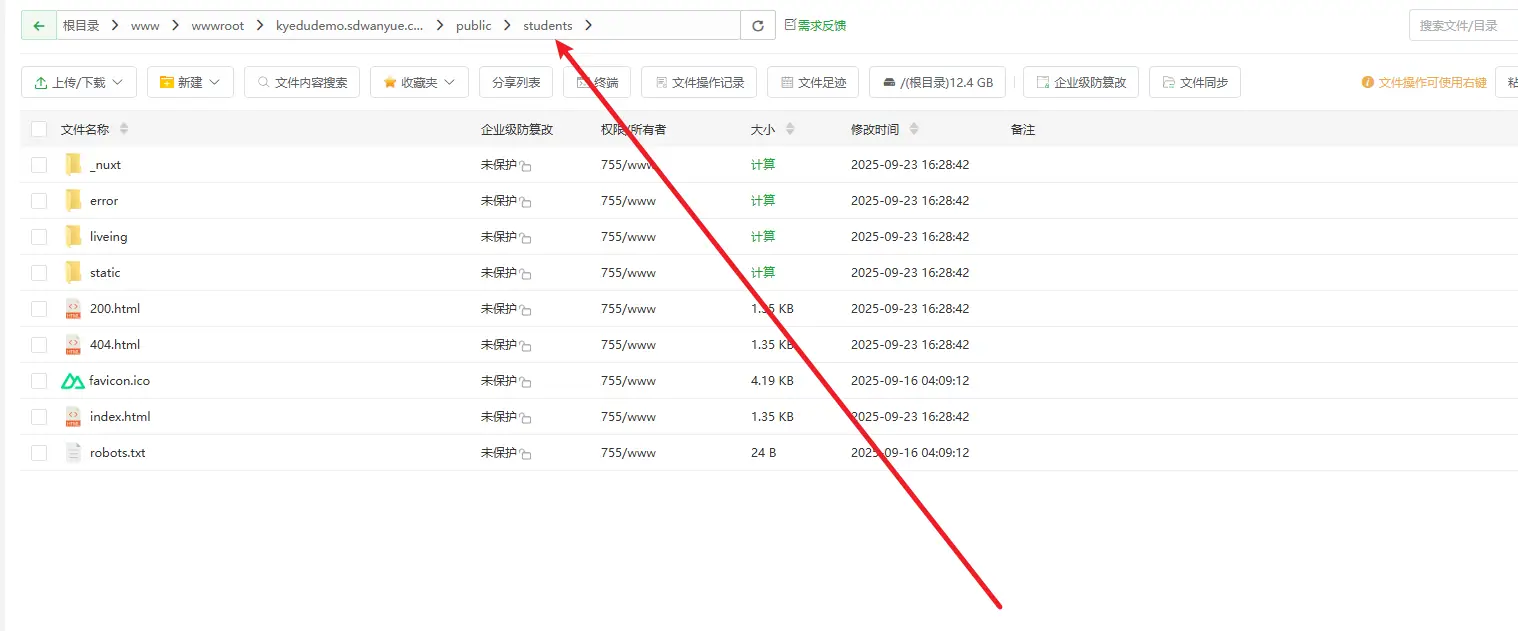1518x631 pixels.
Task: Click the 404.html file icon
Action: [73, 344]
